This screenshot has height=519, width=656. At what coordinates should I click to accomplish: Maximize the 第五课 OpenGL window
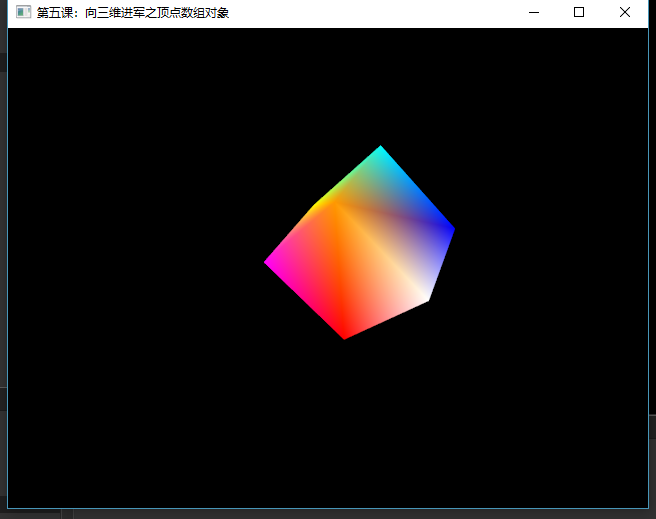pos(579,13)
